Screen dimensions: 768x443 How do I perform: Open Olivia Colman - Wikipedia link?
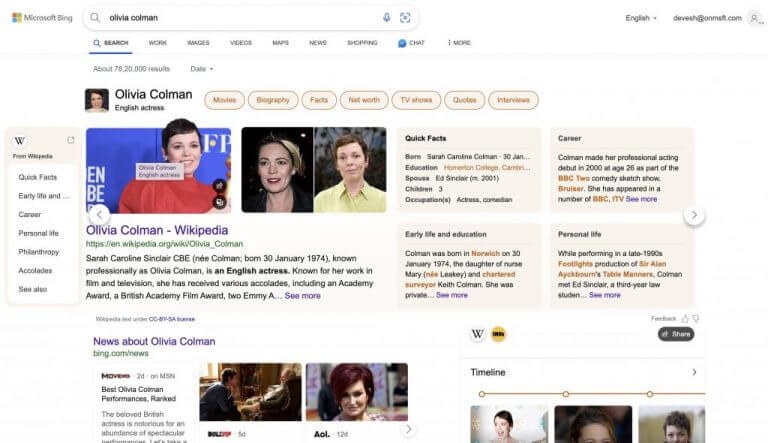tap(157, 230)
